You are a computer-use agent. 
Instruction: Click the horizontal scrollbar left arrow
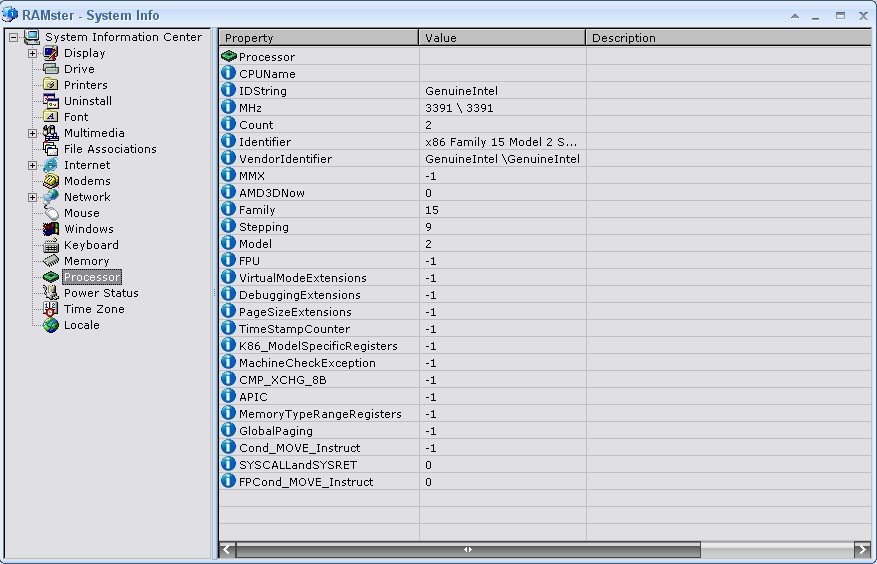pos(227,549)
